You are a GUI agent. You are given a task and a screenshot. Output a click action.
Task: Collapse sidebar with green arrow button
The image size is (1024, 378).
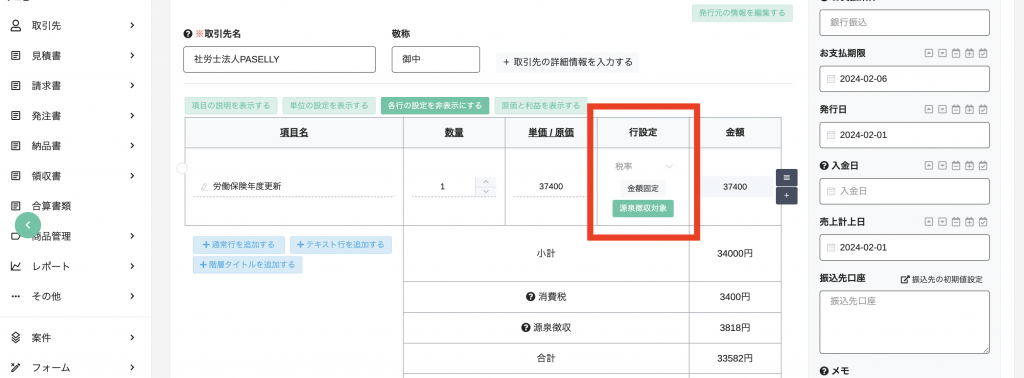[x=28, y=225]
